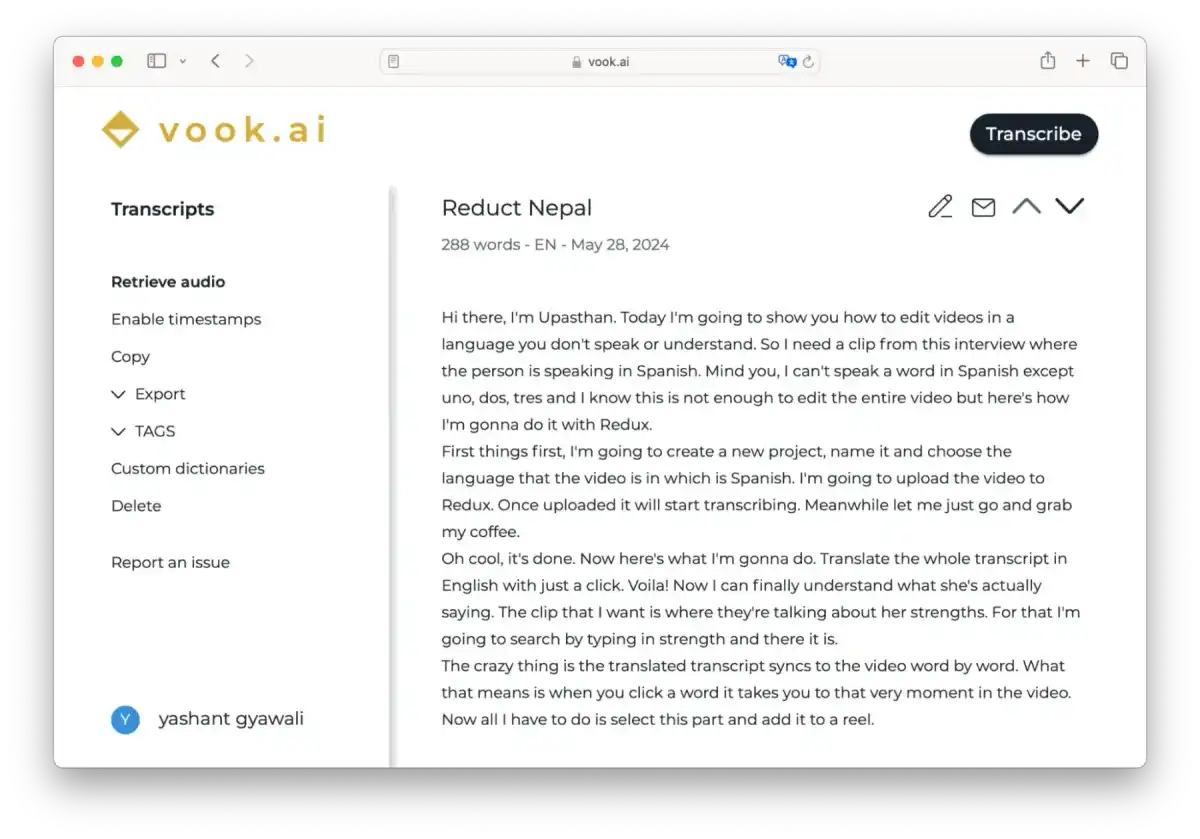Viewport: 1200px width, 839px height.
Task: Click the paragraph starting 'The crazy thing is'
Action: click(x=756, y=692)
